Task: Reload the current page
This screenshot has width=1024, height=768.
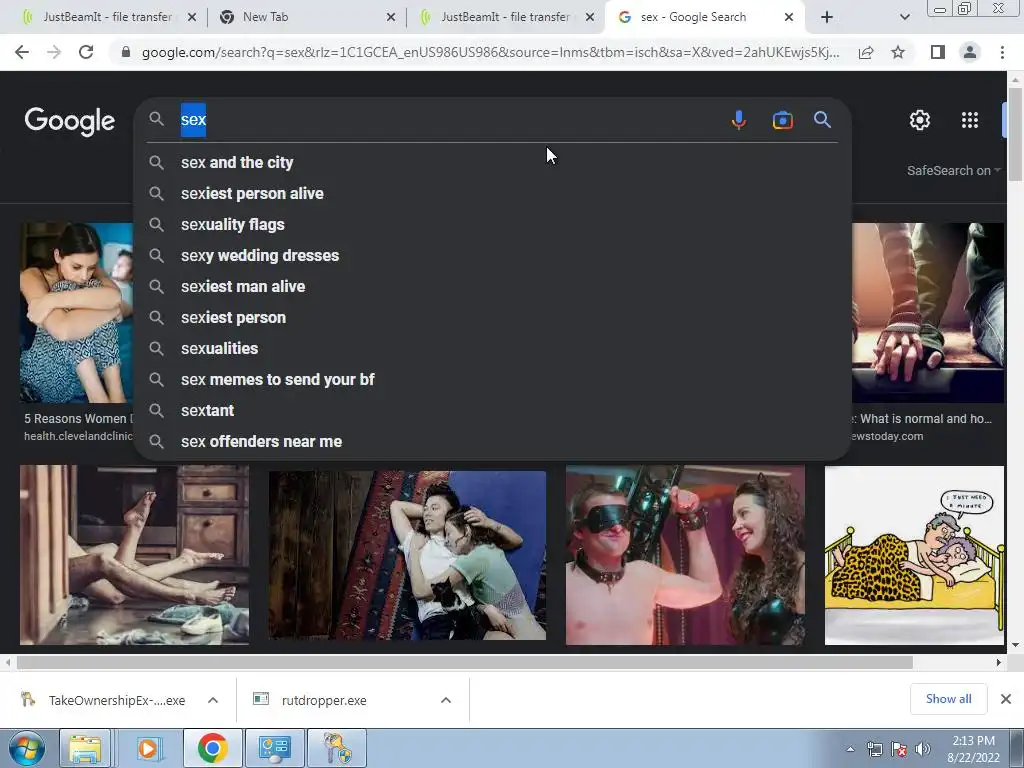Action: pos(86,52)
